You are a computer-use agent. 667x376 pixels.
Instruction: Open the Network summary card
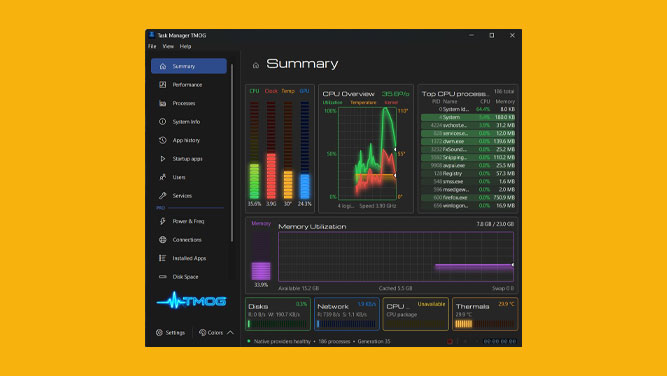pos(347,314)
